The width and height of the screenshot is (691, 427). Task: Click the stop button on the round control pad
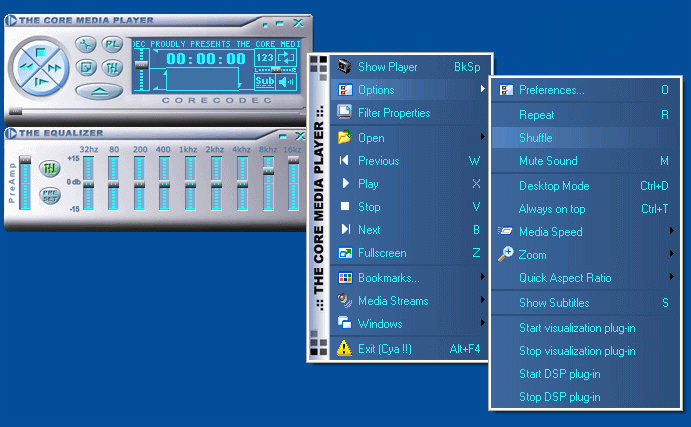(40, 52)
